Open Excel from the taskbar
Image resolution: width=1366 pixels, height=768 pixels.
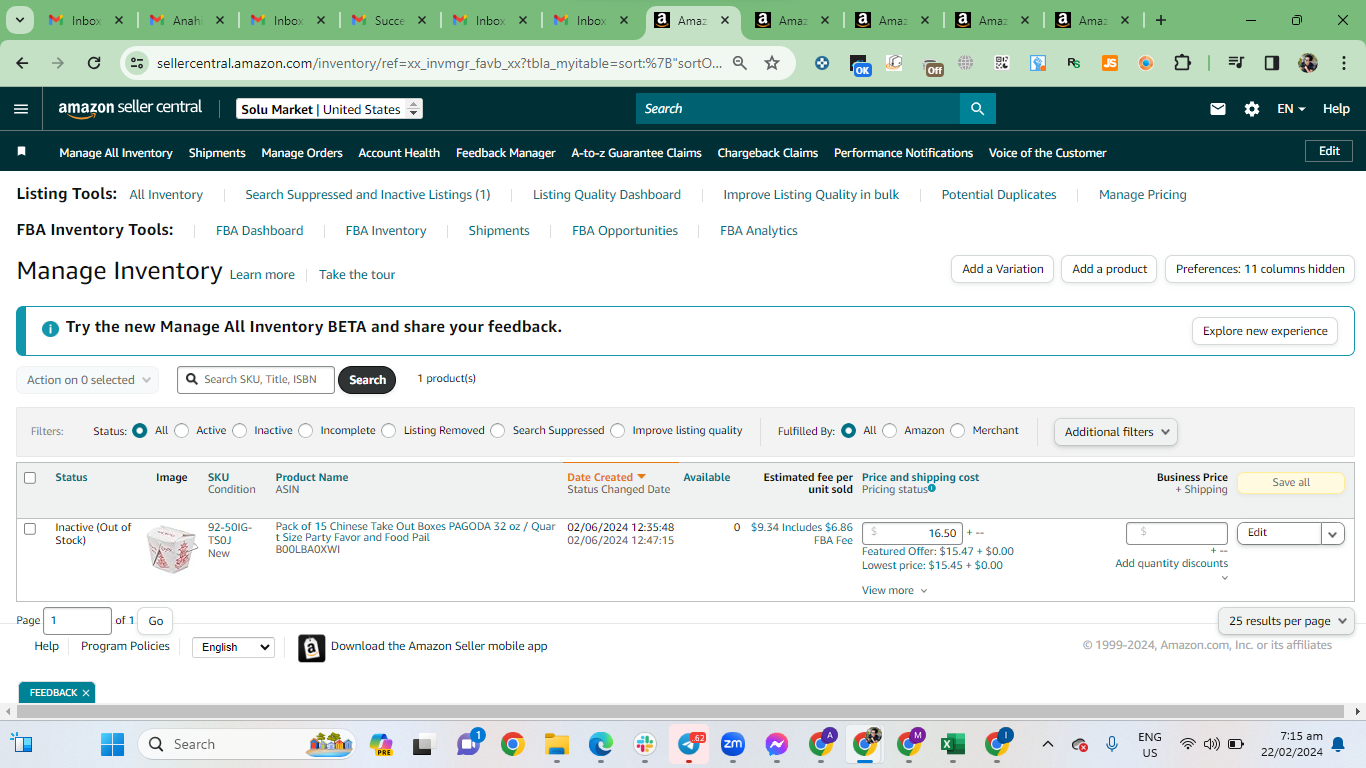(x=952, y=744)
